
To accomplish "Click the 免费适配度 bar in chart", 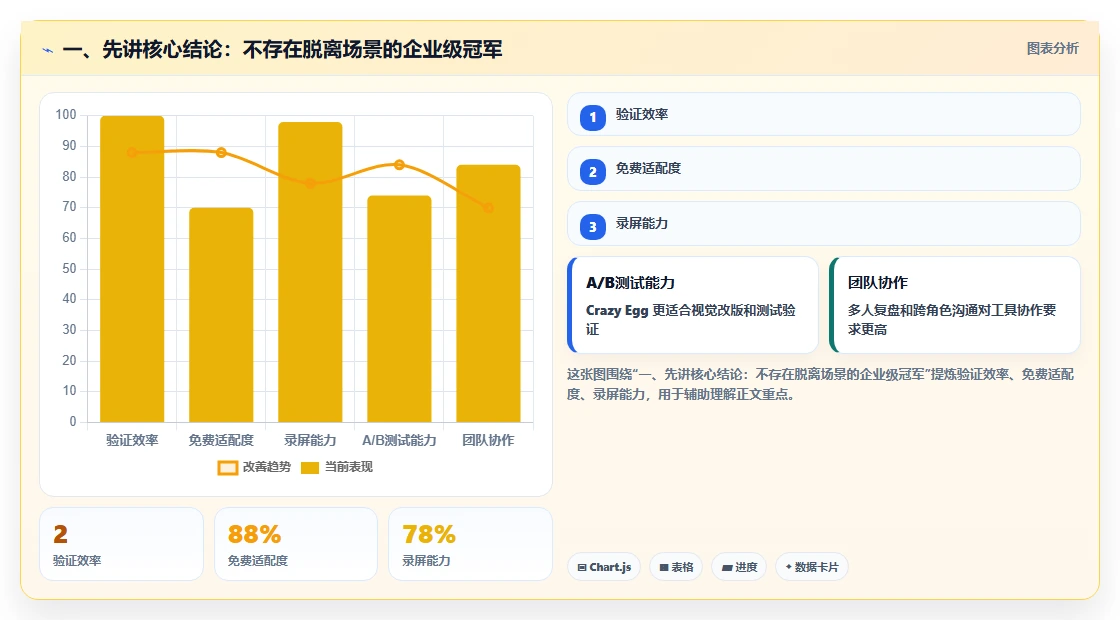I will pyautogui.click(x=221, y=315).
